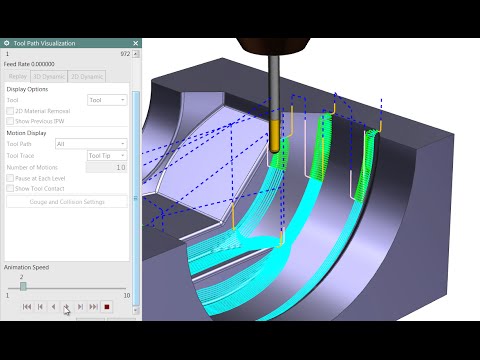The width and height of the screenshot is (480, 360).
Task: Enable the Show Tool Contact checkbox
Action: tap(10, 188)
